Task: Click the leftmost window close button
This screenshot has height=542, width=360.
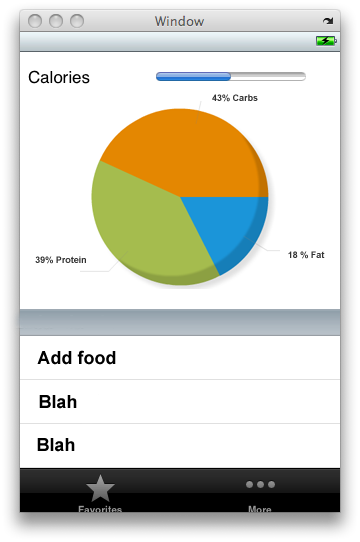Action: tap(35, 21)
